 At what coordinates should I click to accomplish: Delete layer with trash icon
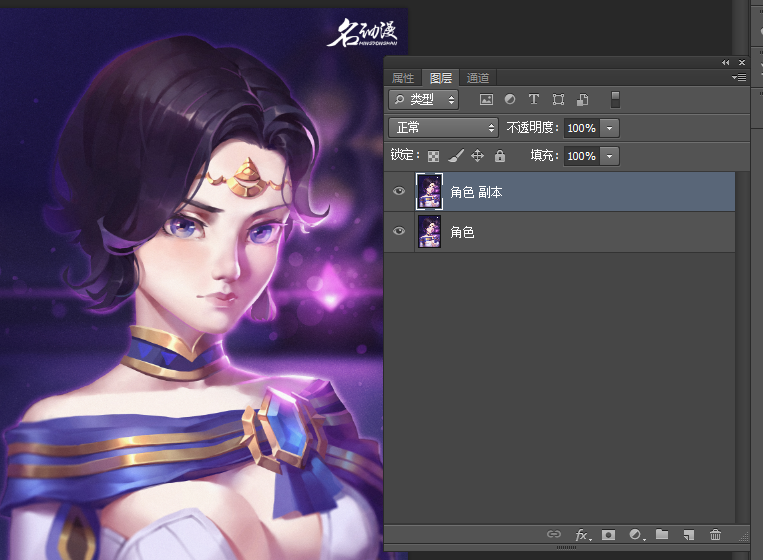[715, 535]
